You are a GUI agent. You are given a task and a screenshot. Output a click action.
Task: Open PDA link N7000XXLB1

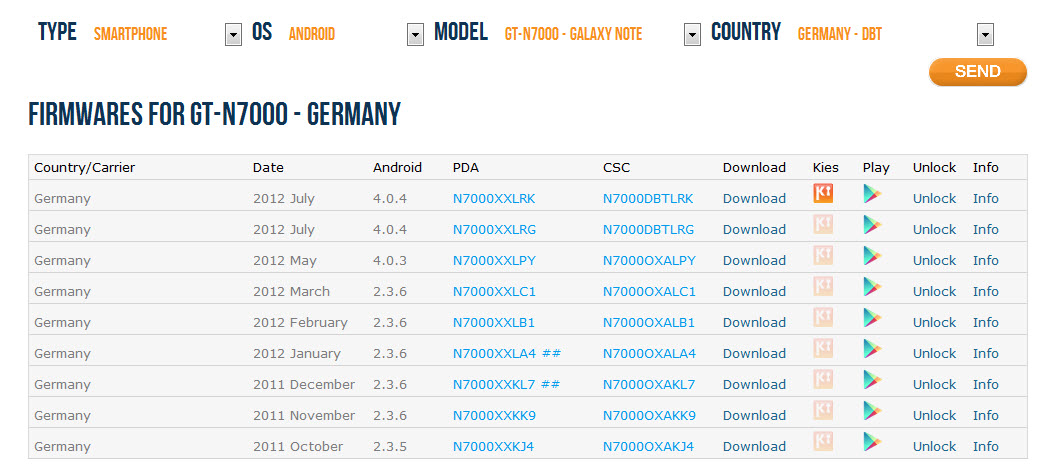coord(494,322)
